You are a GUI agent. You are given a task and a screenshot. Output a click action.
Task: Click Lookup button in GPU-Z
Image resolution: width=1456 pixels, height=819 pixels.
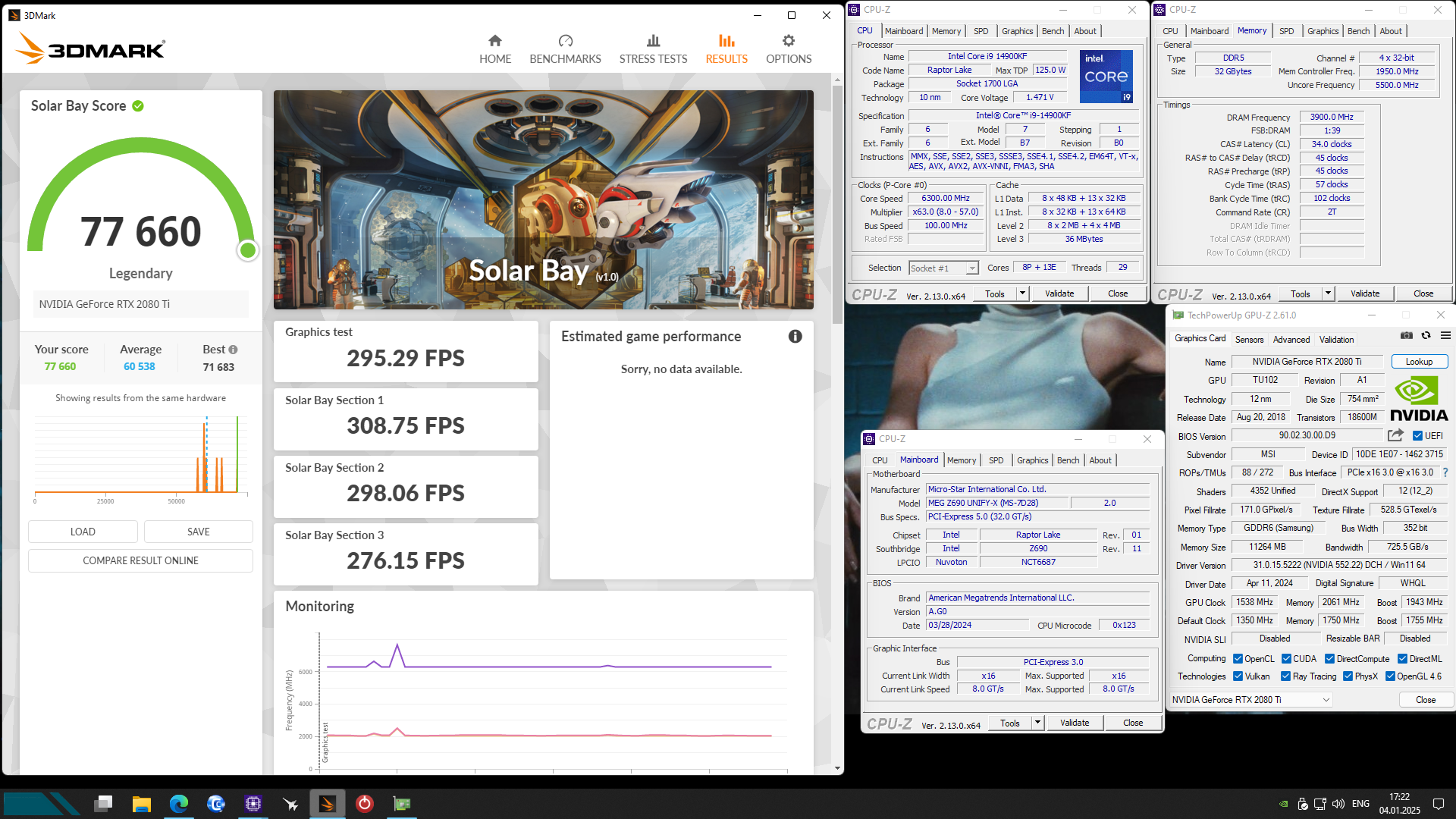pos(1419,362)
